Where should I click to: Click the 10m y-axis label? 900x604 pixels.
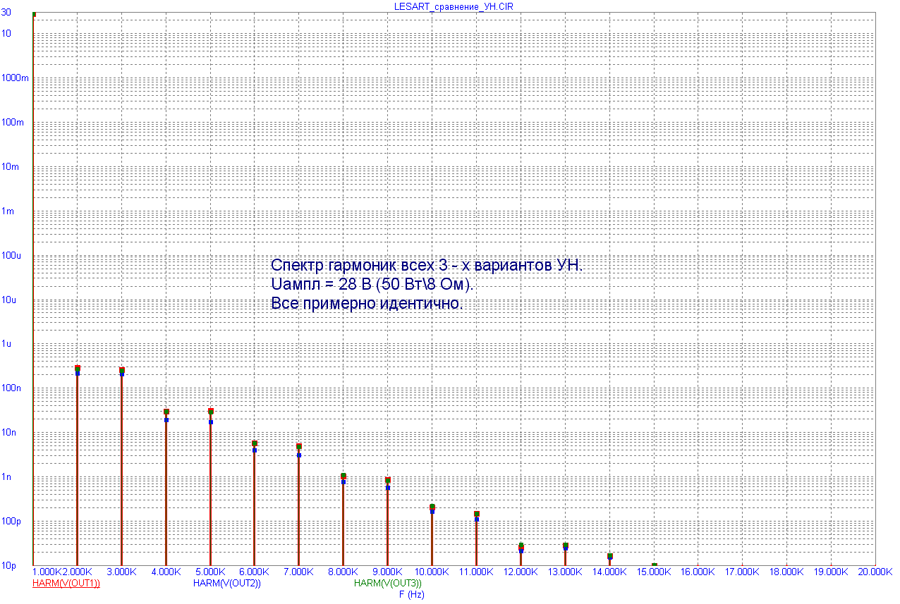point(10,167)
